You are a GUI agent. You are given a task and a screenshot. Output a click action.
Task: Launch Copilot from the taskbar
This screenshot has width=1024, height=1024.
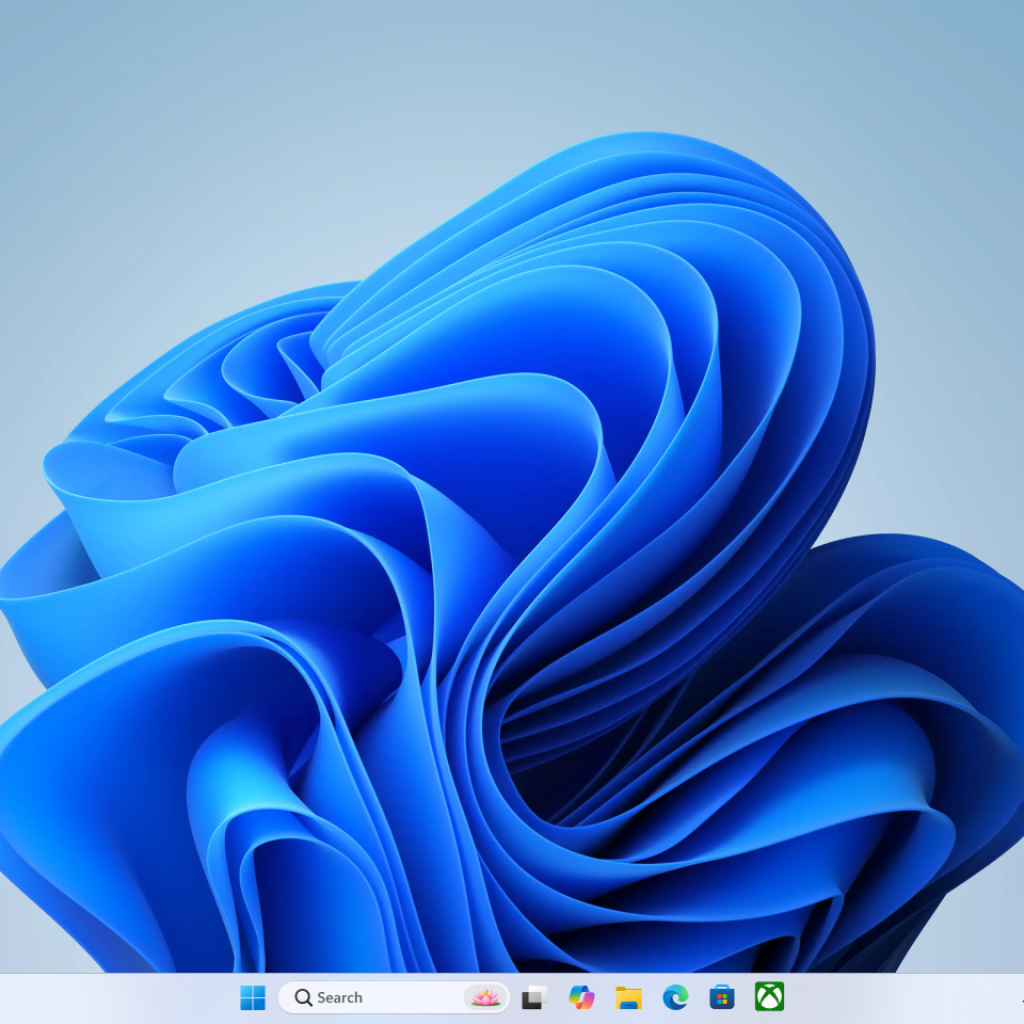(x=581, y=997)
